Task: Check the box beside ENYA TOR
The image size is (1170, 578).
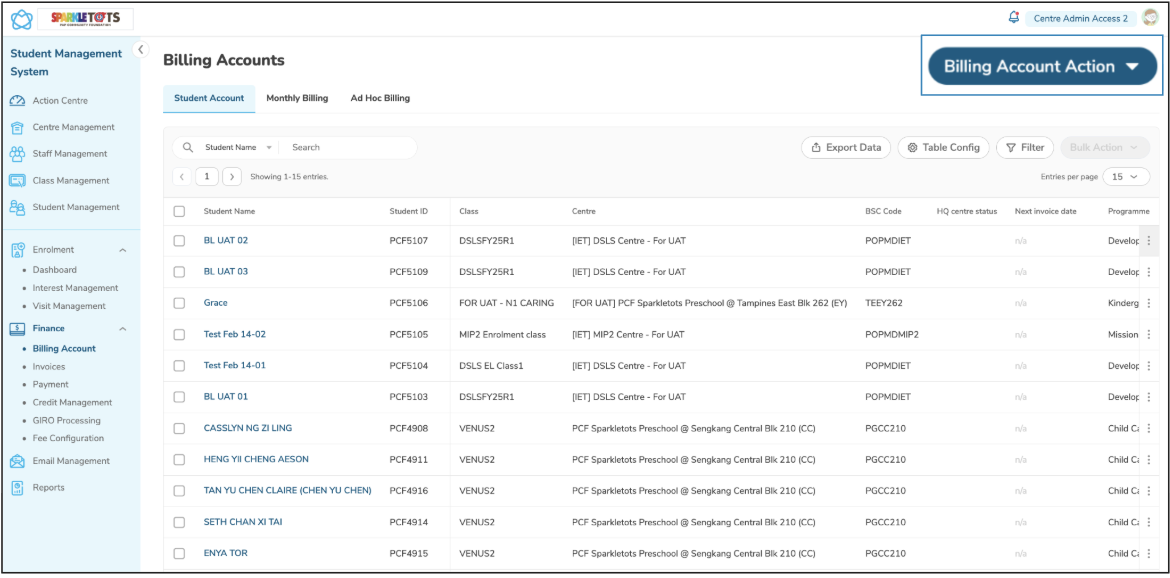Action: pyautogui.click(x=180, y=554)
